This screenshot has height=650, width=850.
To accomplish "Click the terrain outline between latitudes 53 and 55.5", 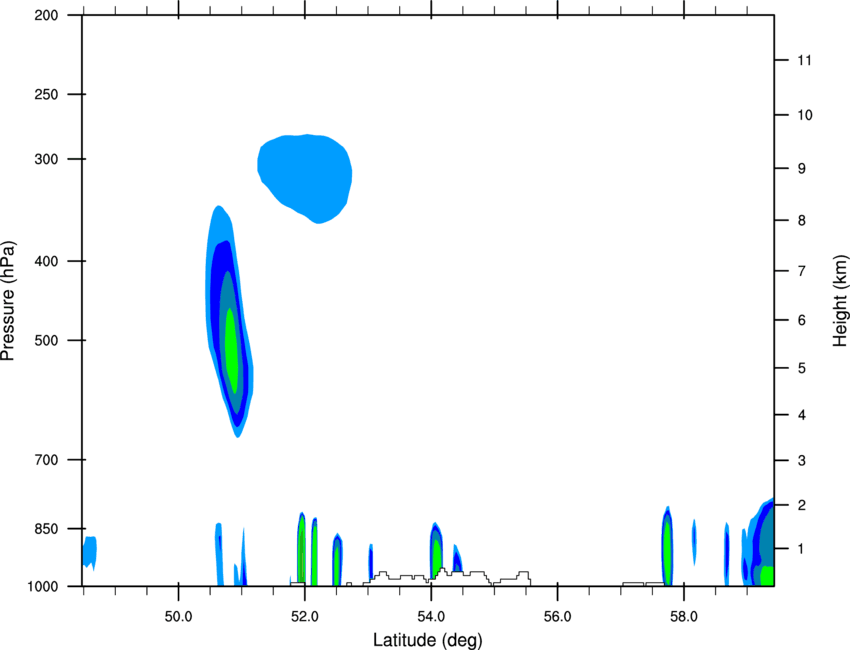I will pos(447,577).
